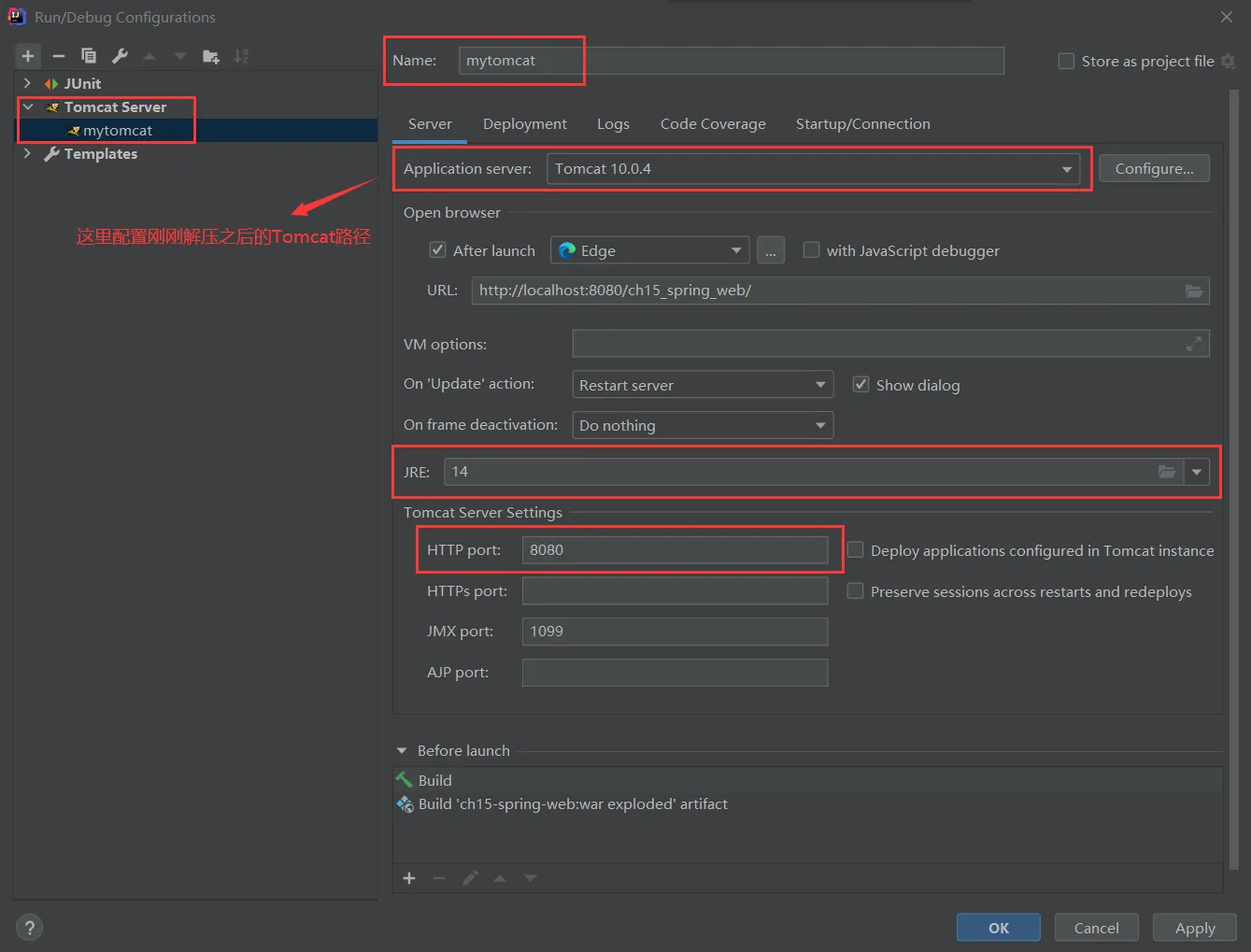Browse for JRE with the folder icon
This screenshot has height=952, width=1251.
(1167, 472)
